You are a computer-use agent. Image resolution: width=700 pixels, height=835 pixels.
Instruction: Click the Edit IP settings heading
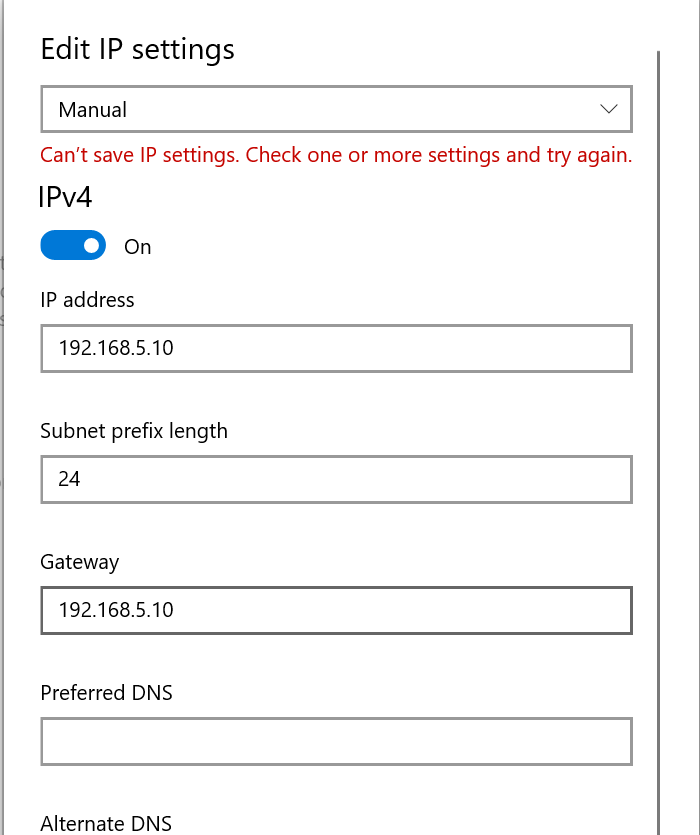coord(137,50)
